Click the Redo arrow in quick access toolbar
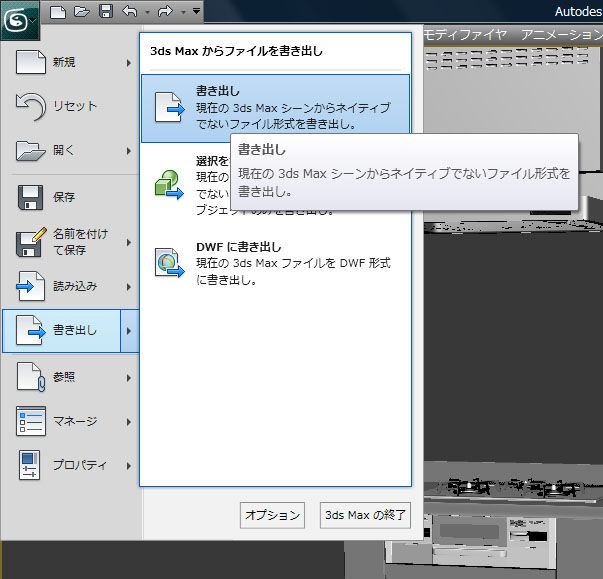This screenshot has width=603, height=579. (165, 12)
